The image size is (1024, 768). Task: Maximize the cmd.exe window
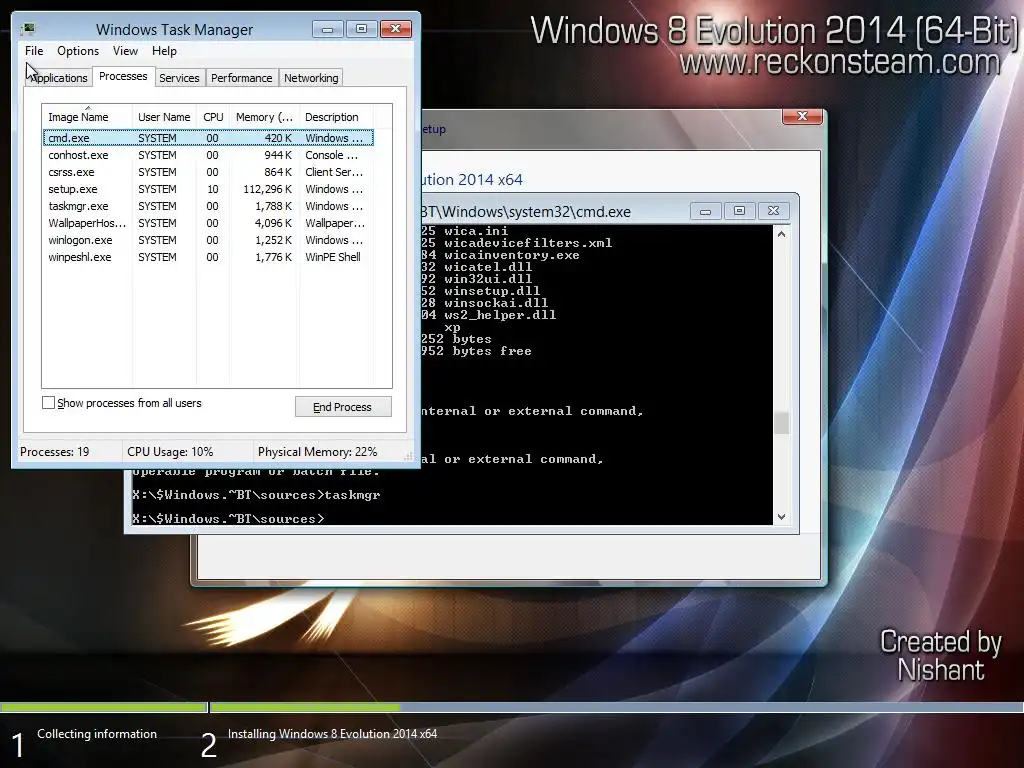click(x=739, y=211)
